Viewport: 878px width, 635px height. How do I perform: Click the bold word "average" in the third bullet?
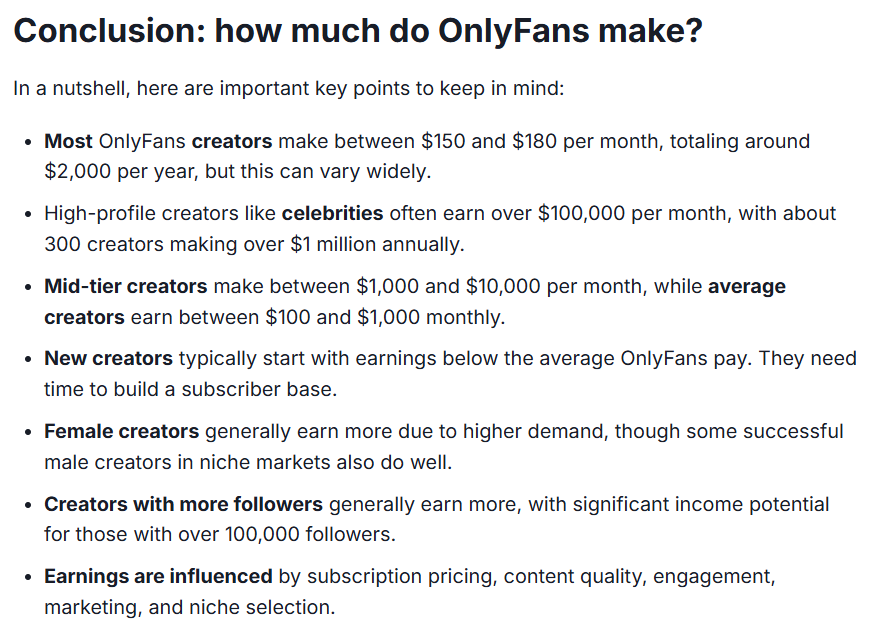click(x=747, y=286)
